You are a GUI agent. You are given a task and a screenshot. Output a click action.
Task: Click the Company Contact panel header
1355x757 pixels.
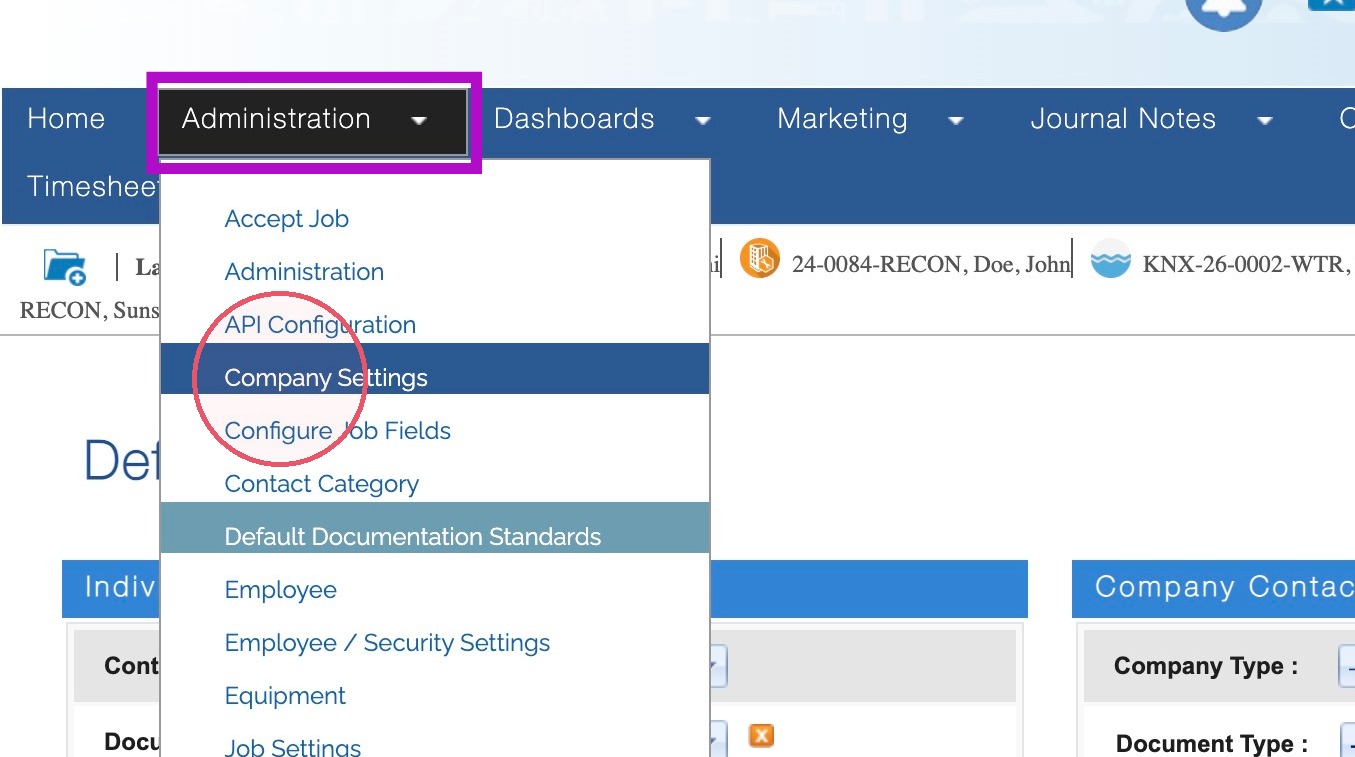tap(1213, 588)
